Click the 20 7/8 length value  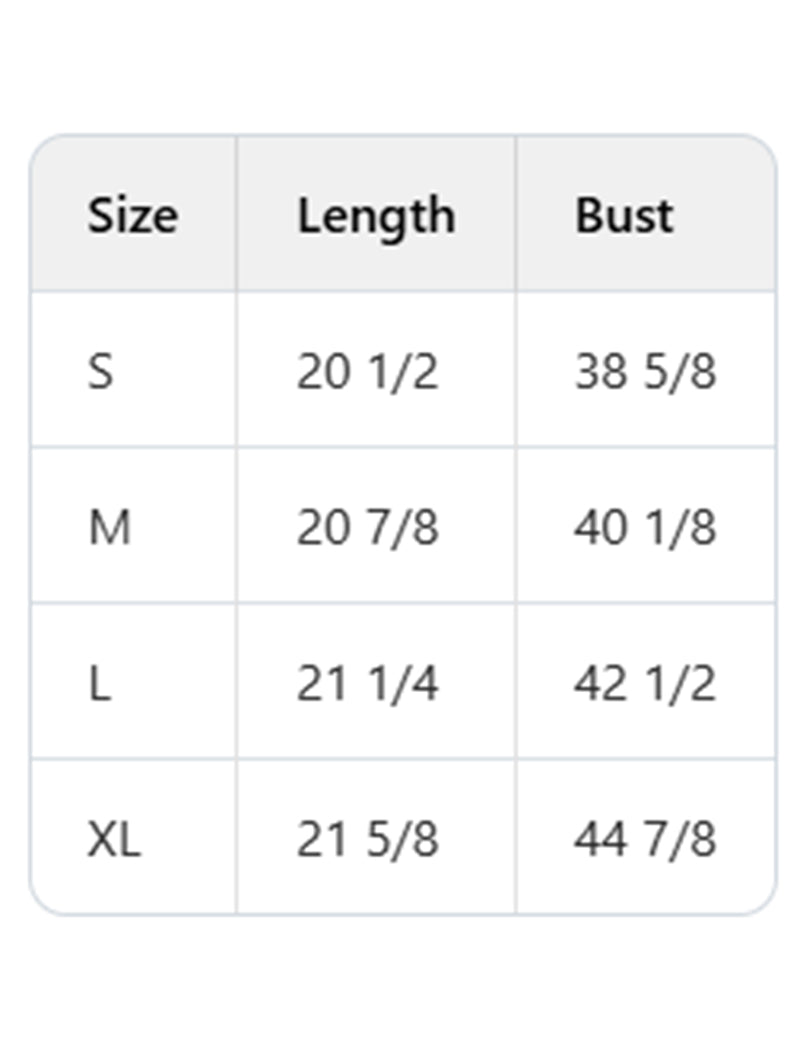367,527
